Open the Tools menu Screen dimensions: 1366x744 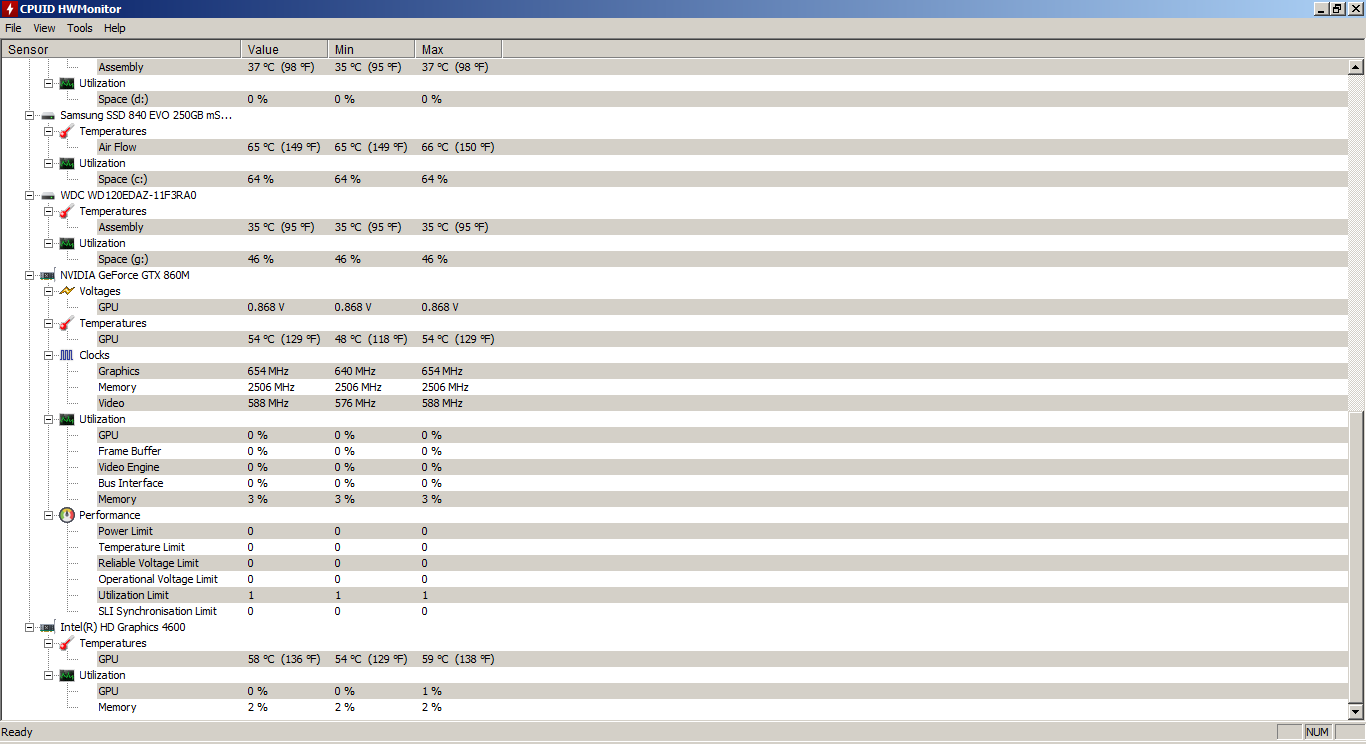tap(80, 28)
